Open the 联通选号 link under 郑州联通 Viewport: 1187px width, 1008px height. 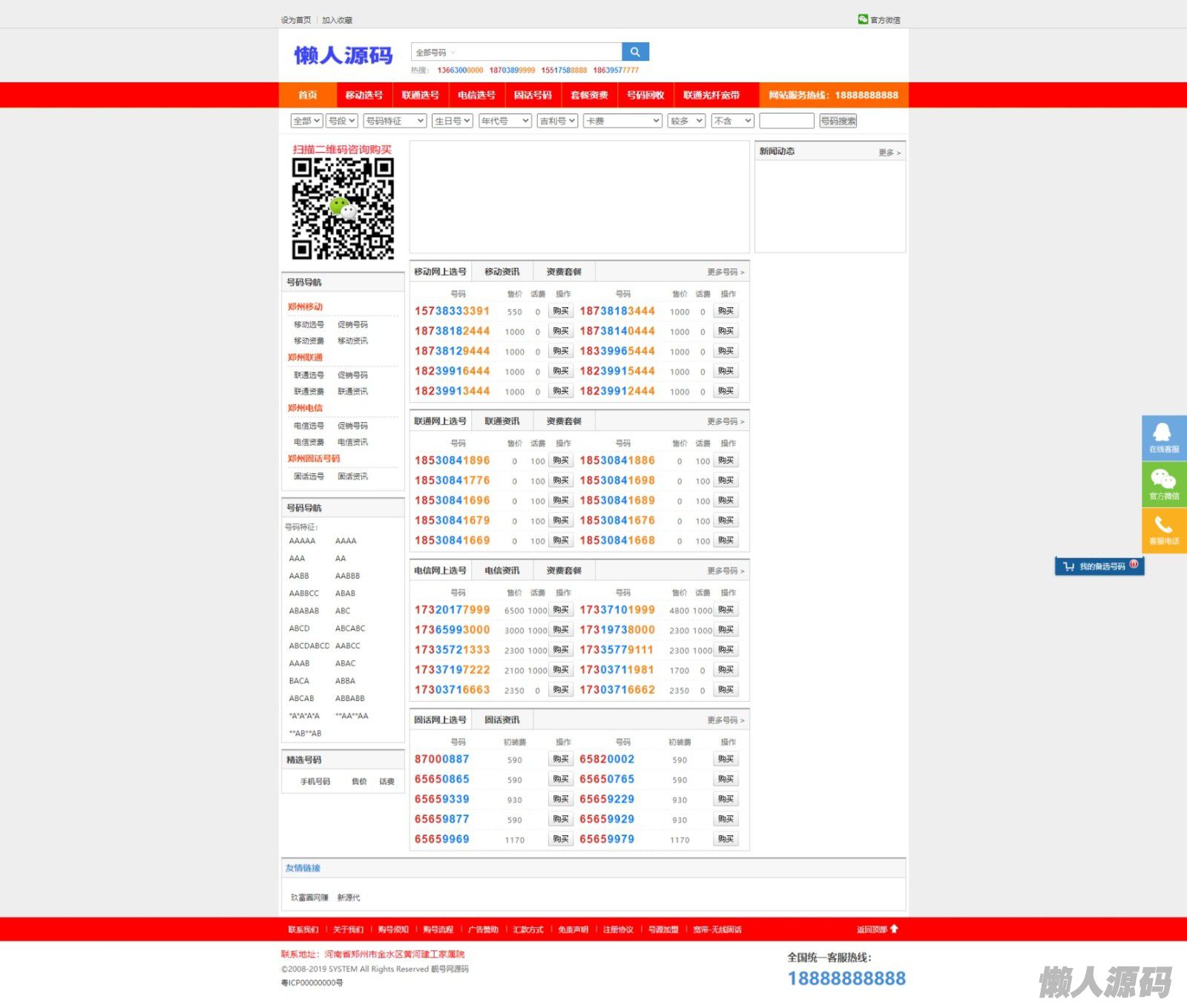(x=309, y=375)
